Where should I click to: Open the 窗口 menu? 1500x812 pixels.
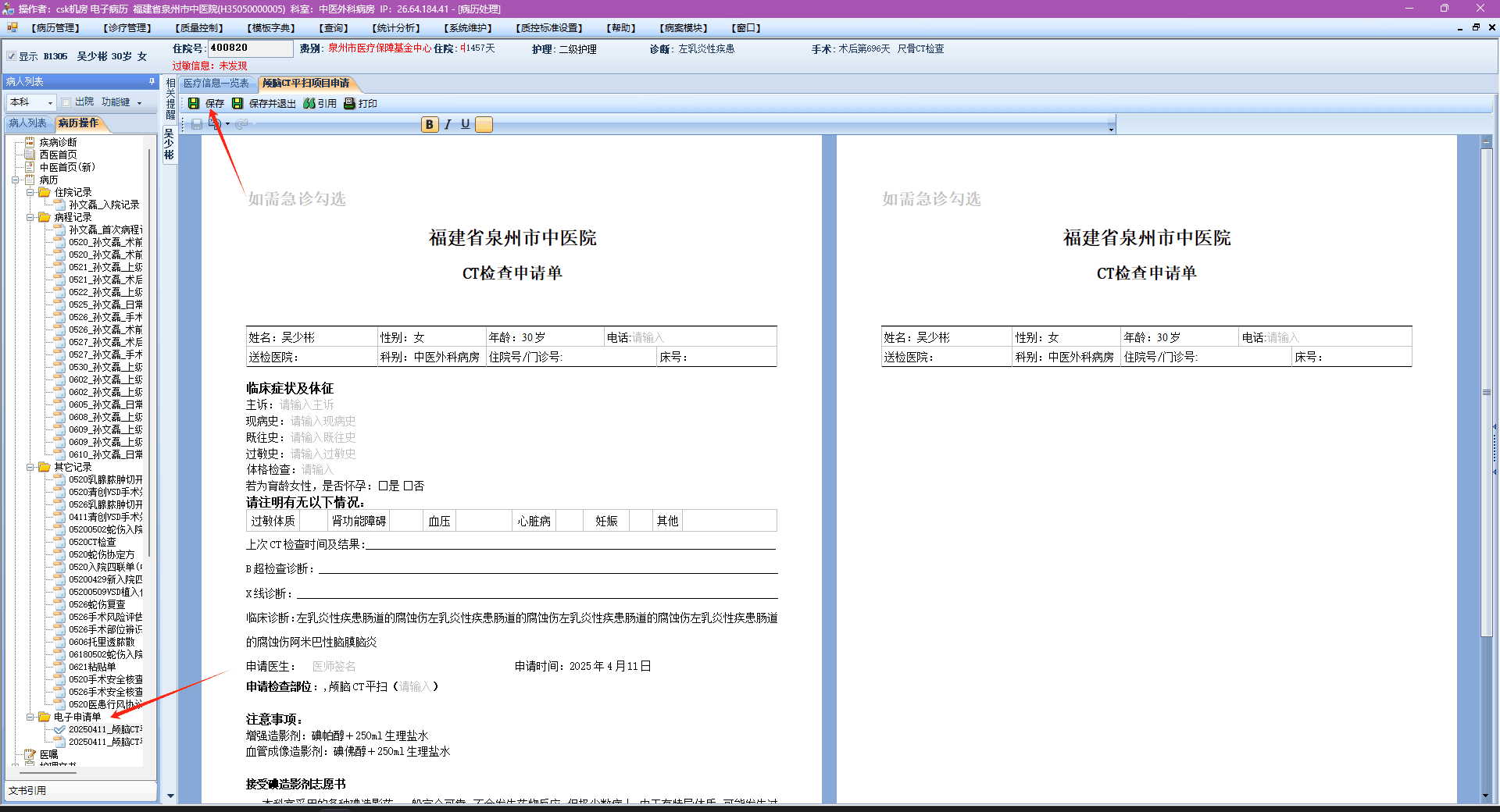click(x=746, y=28)
